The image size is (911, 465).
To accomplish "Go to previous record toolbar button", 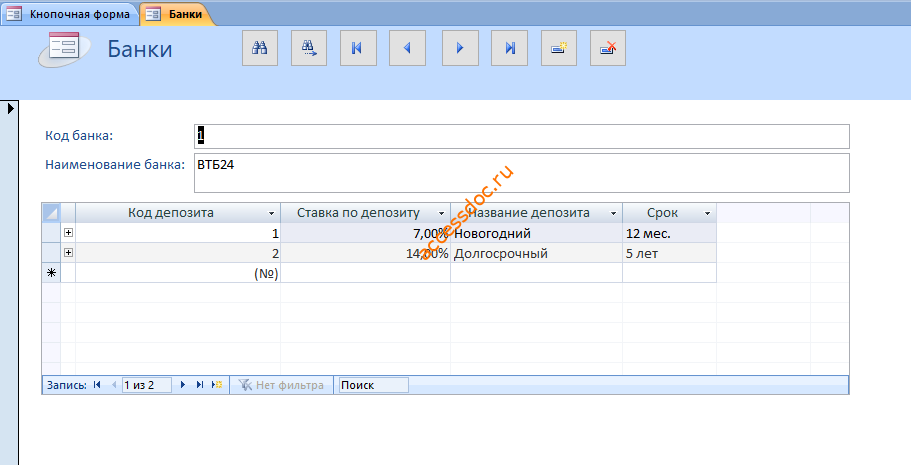I will click(407, 48).
